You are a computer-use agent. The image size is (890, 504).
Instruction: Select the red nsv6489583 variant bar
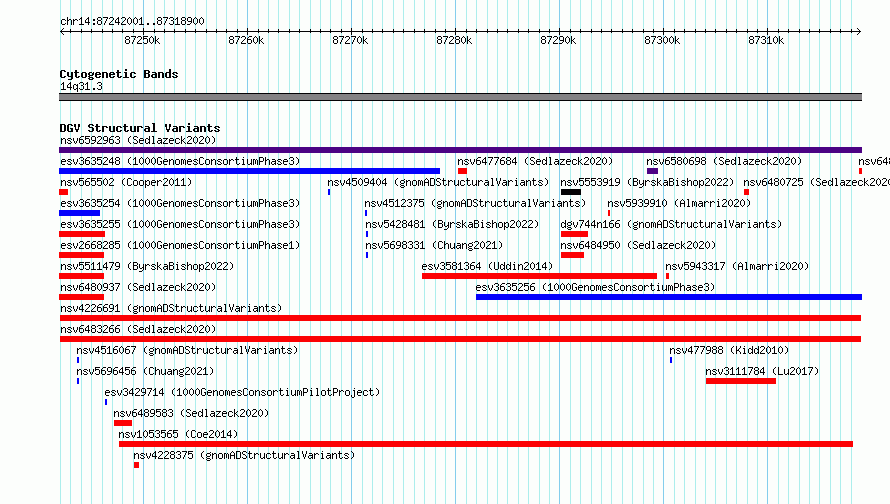click(123, 423)
